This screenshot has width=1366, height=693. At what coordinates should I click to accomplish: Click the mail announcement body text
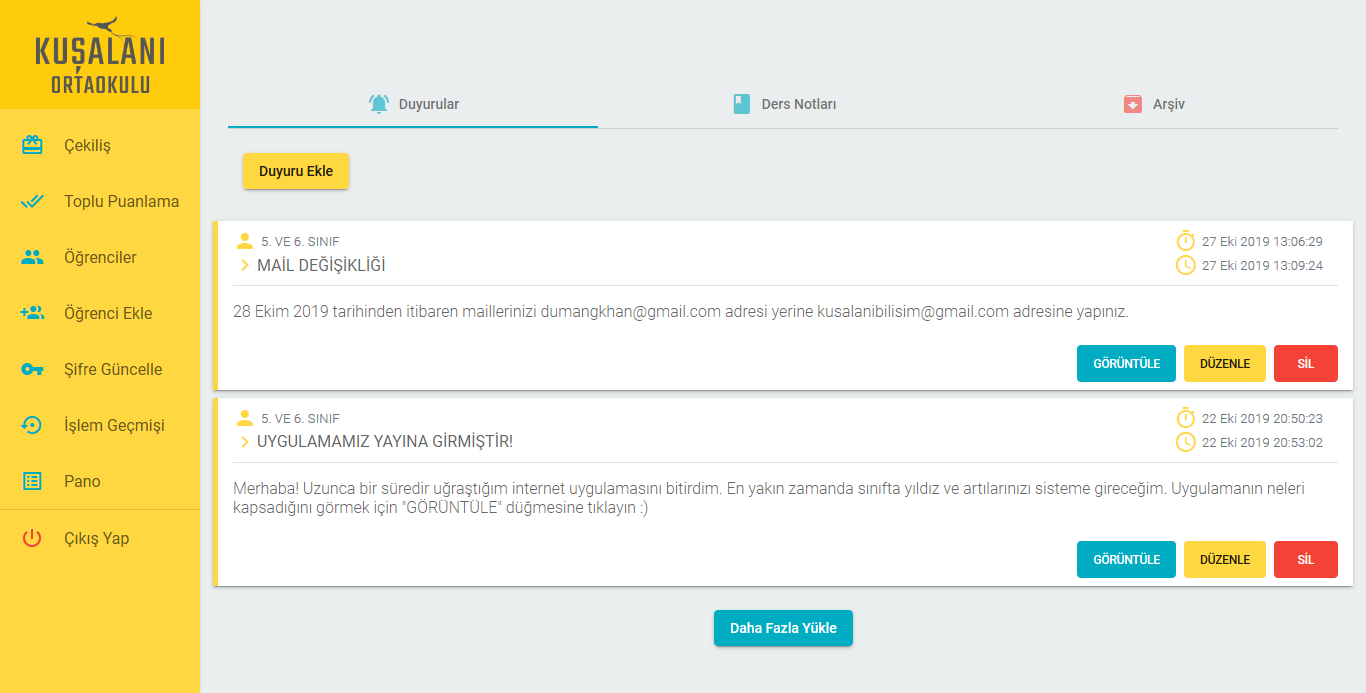(x=680, y=312)
